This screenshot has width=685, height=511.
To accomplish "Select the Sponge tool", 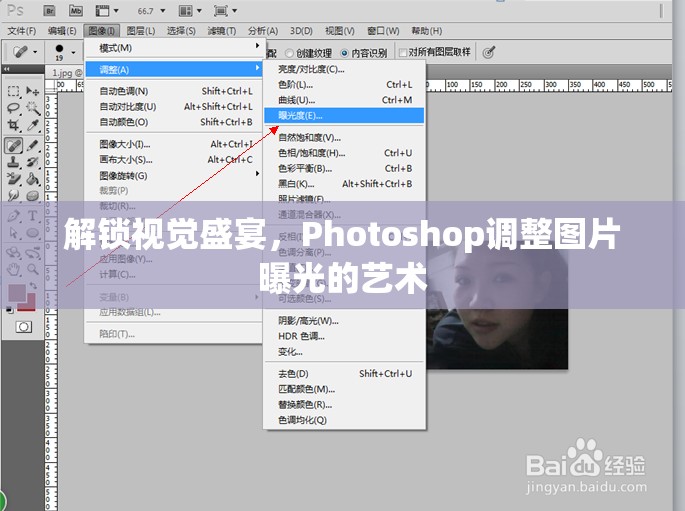I will pos(33,196).
